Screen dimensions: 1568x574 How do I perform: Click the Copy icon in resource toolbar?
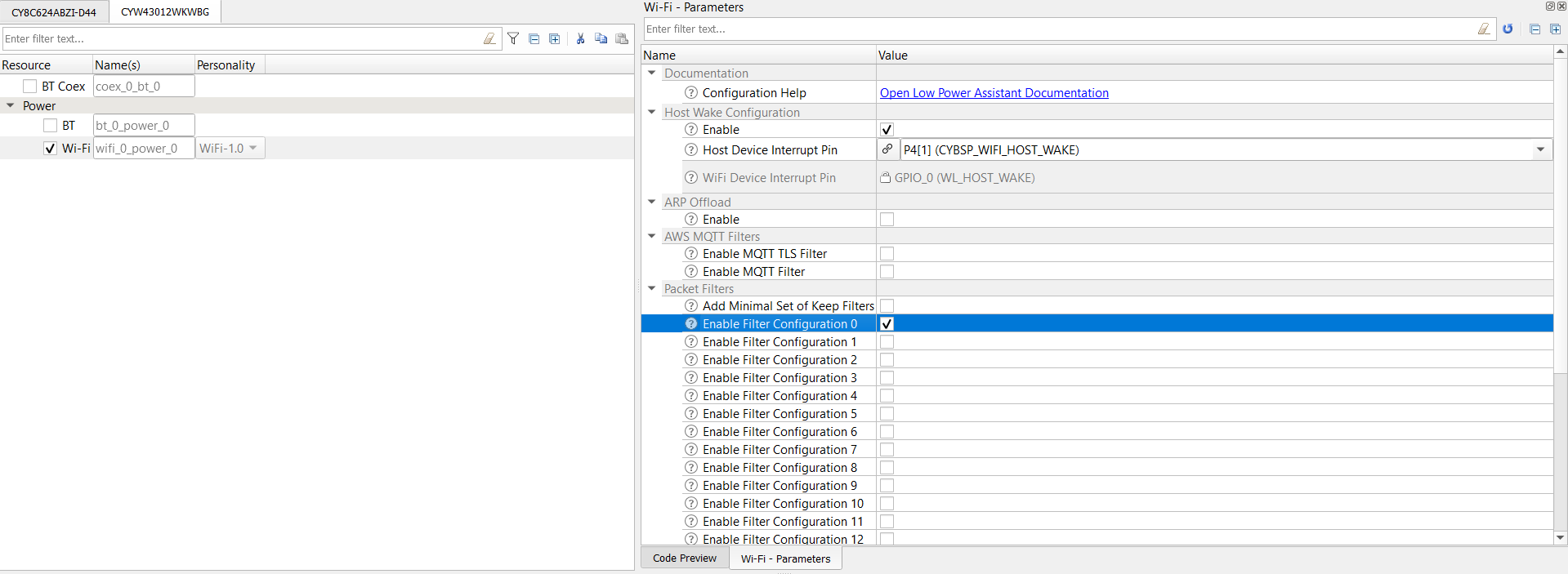601,38
